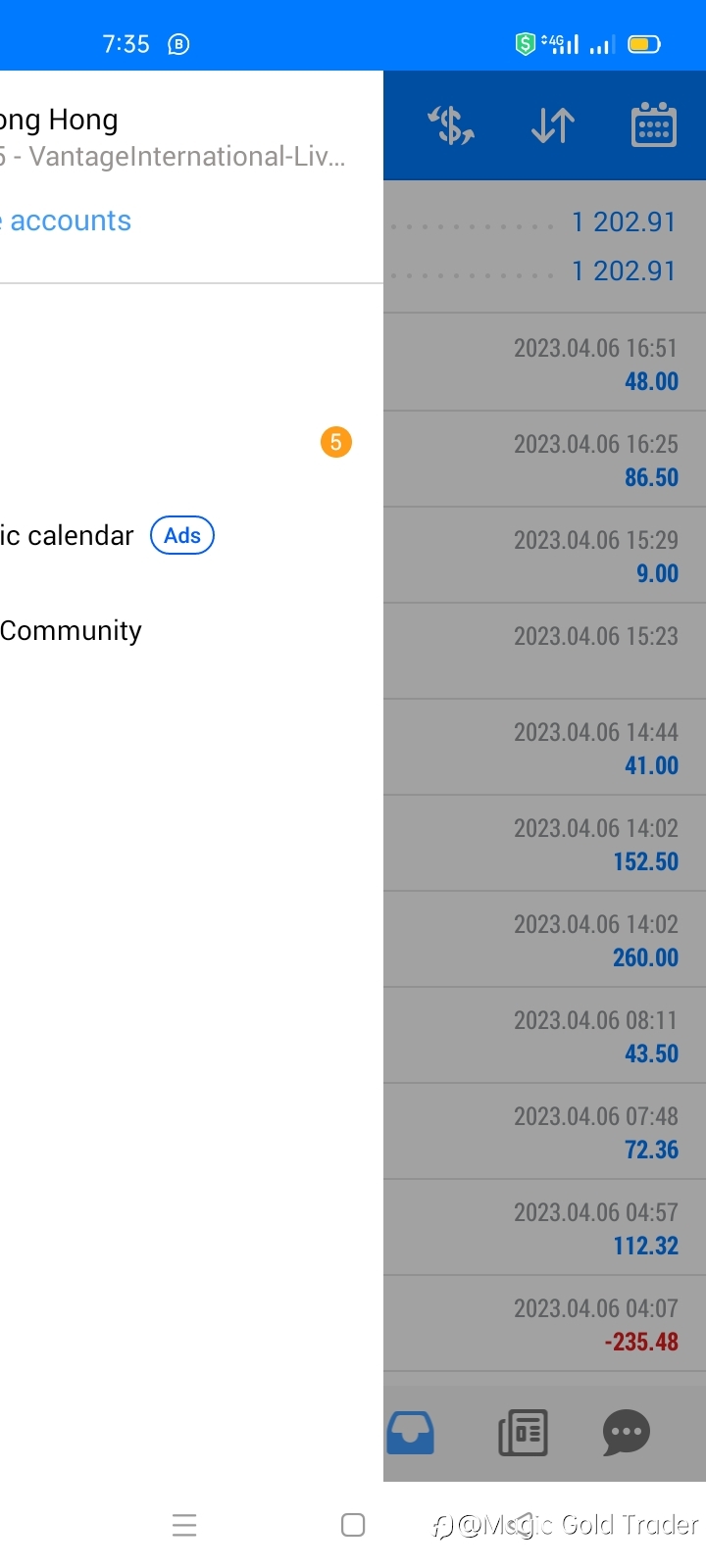The width and height of the screenshot is (706, 1568).
Task: Tap the Hong account name header
Action: tap(61, 121)
